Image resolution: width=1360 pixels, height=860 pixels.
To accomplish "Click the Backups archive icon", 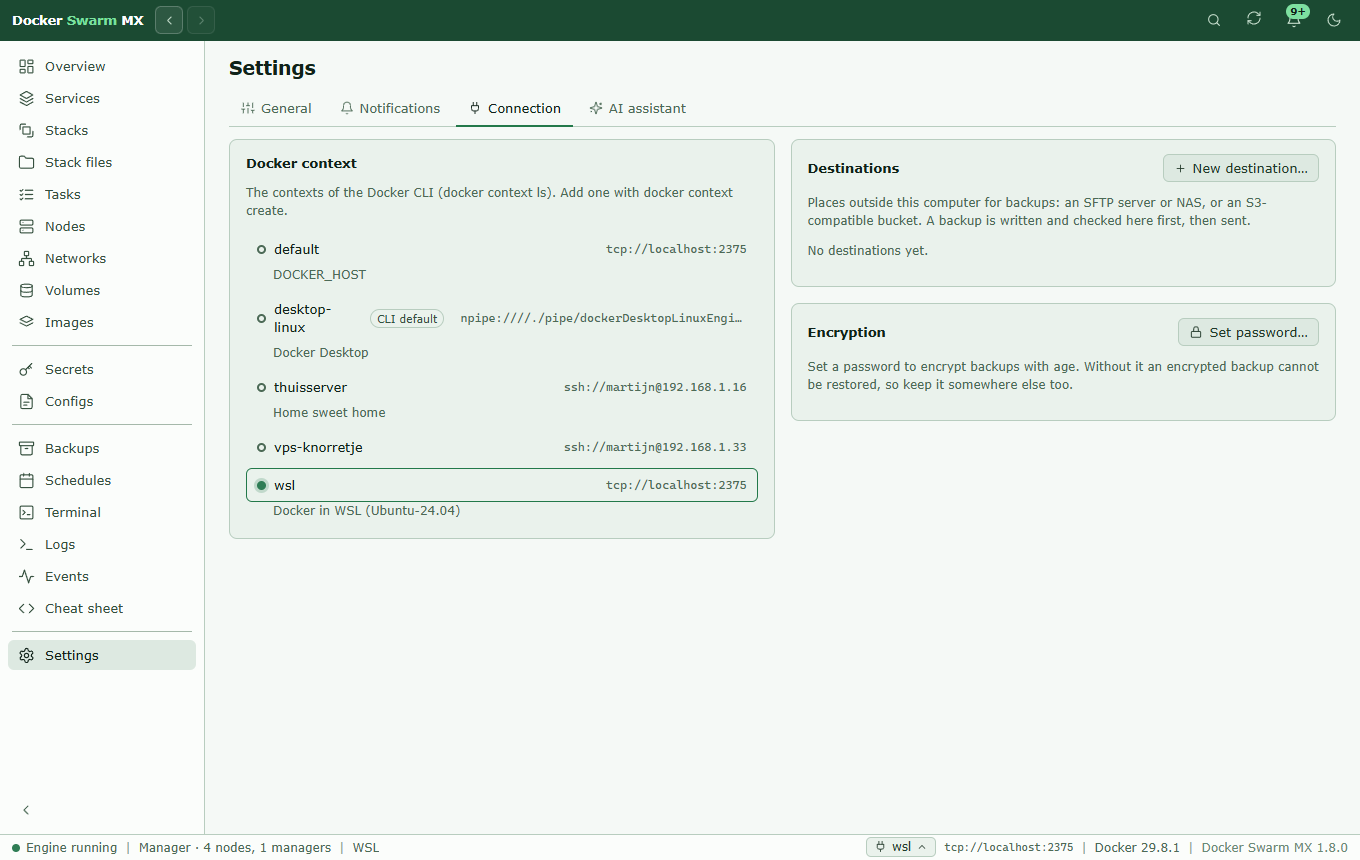I will 27,448.
